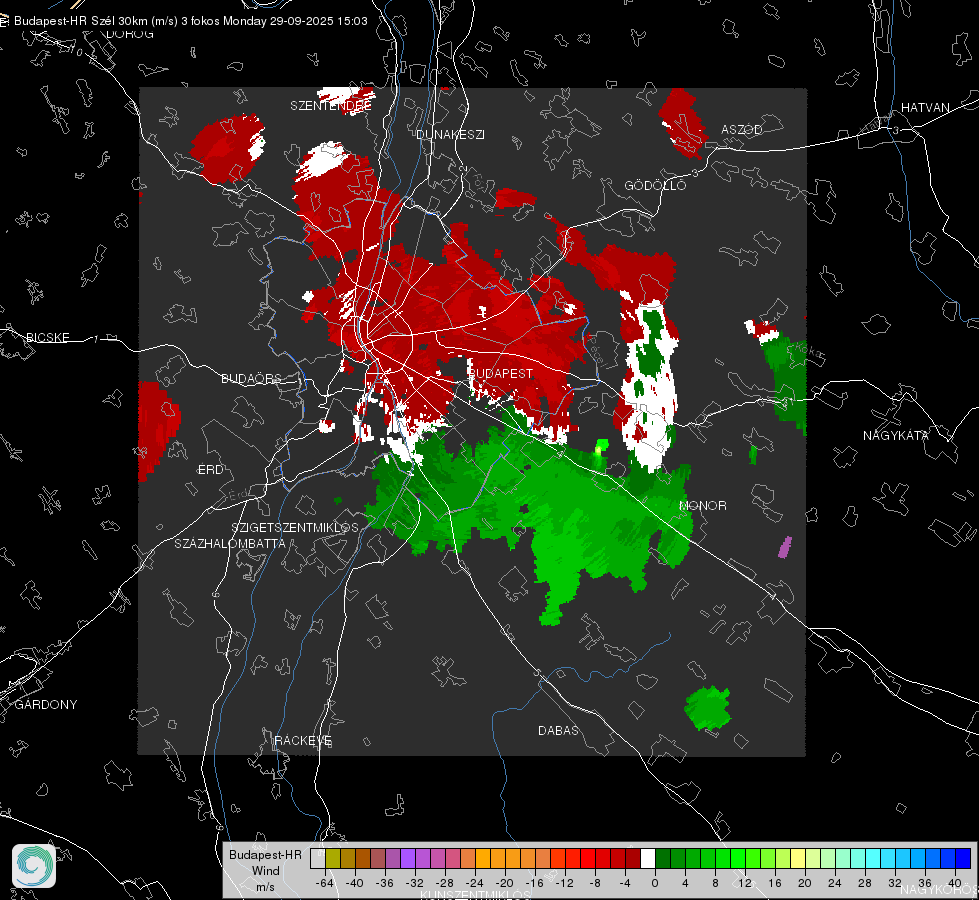Click the deep blue swatch above 40
This screenshot has height=900, width=979.
click(963, 859)
